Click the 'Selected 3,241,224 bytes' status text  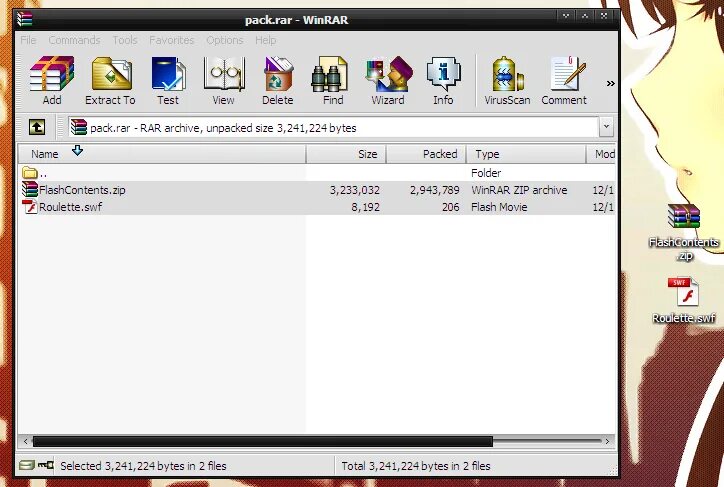click(x=143, y=466)
